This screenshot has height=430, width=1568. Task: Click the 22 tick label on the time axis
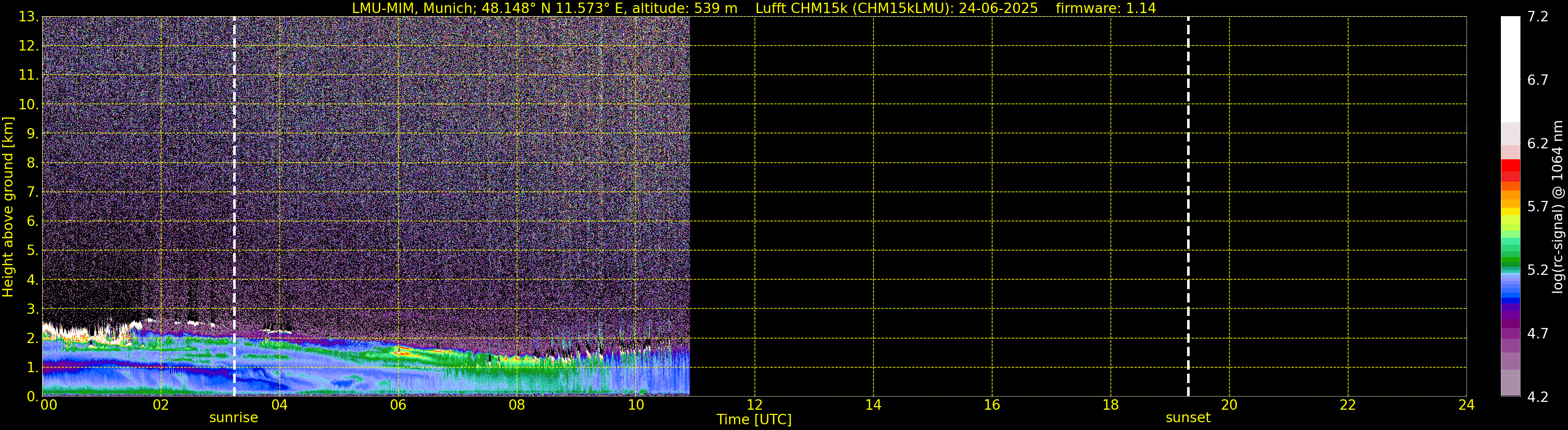1348,405
